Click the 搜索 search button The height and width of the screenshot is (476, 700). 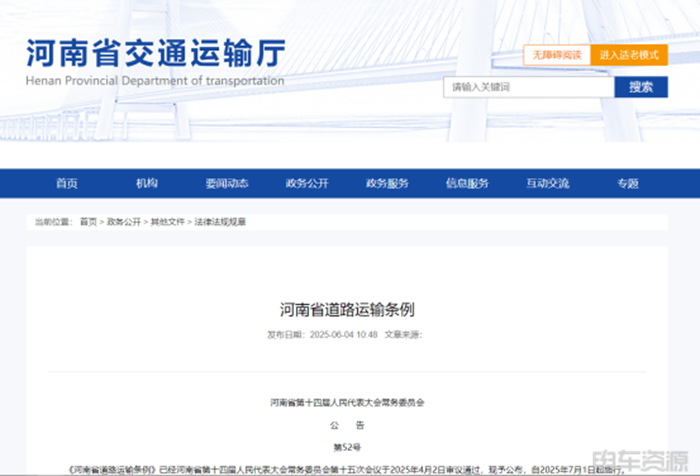click(641, 87)
